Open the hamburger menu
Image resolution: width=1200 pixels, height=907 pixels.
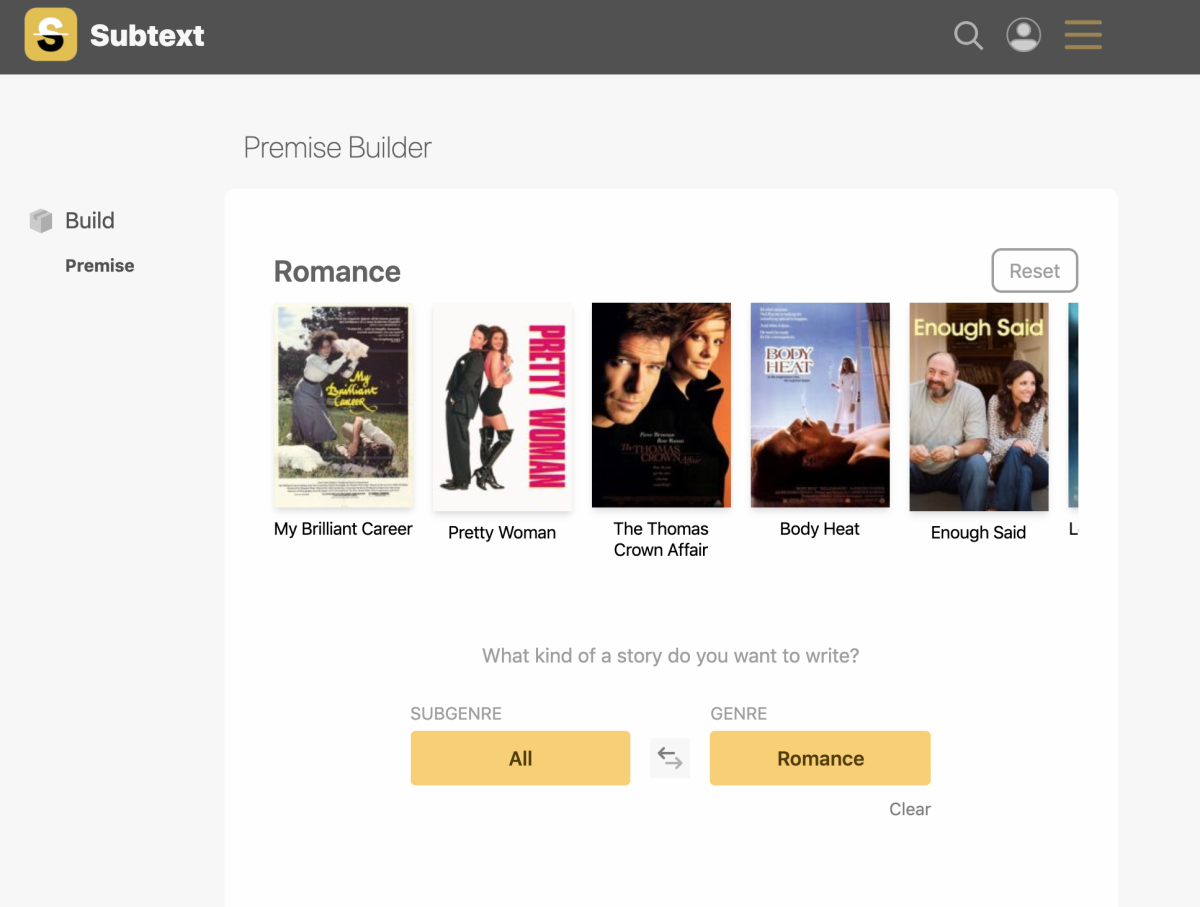click(x=1083, y=35)
